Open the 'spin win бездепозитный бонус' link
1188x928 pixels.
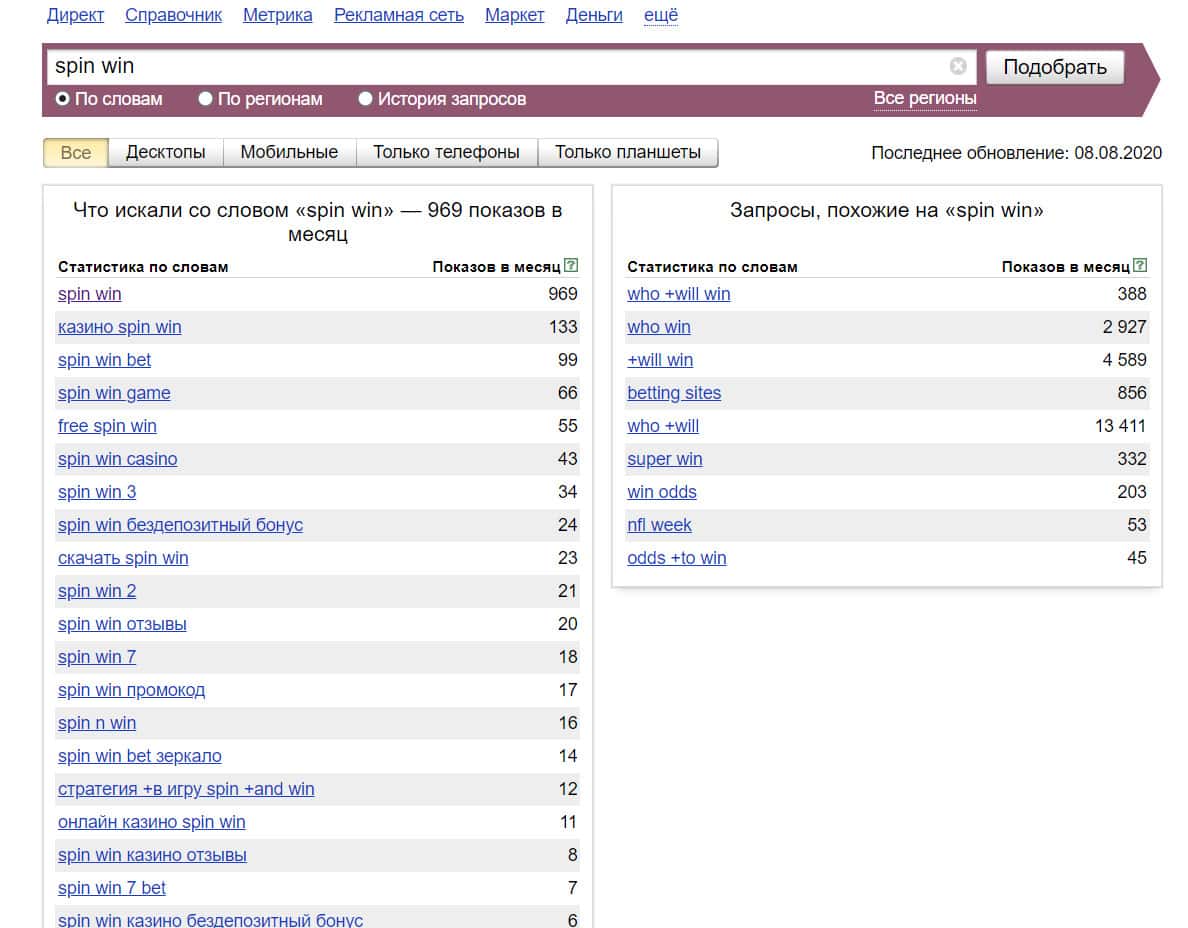pyautogui.click(x=180, y=525)
